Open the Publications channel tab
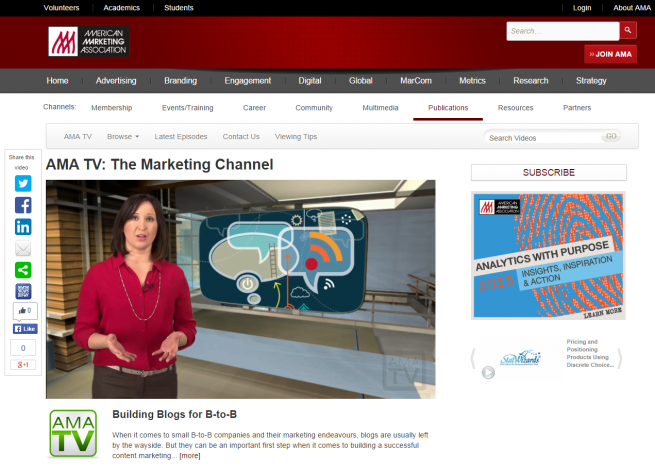The image size is (655, 471). click(x=448, y=108)
